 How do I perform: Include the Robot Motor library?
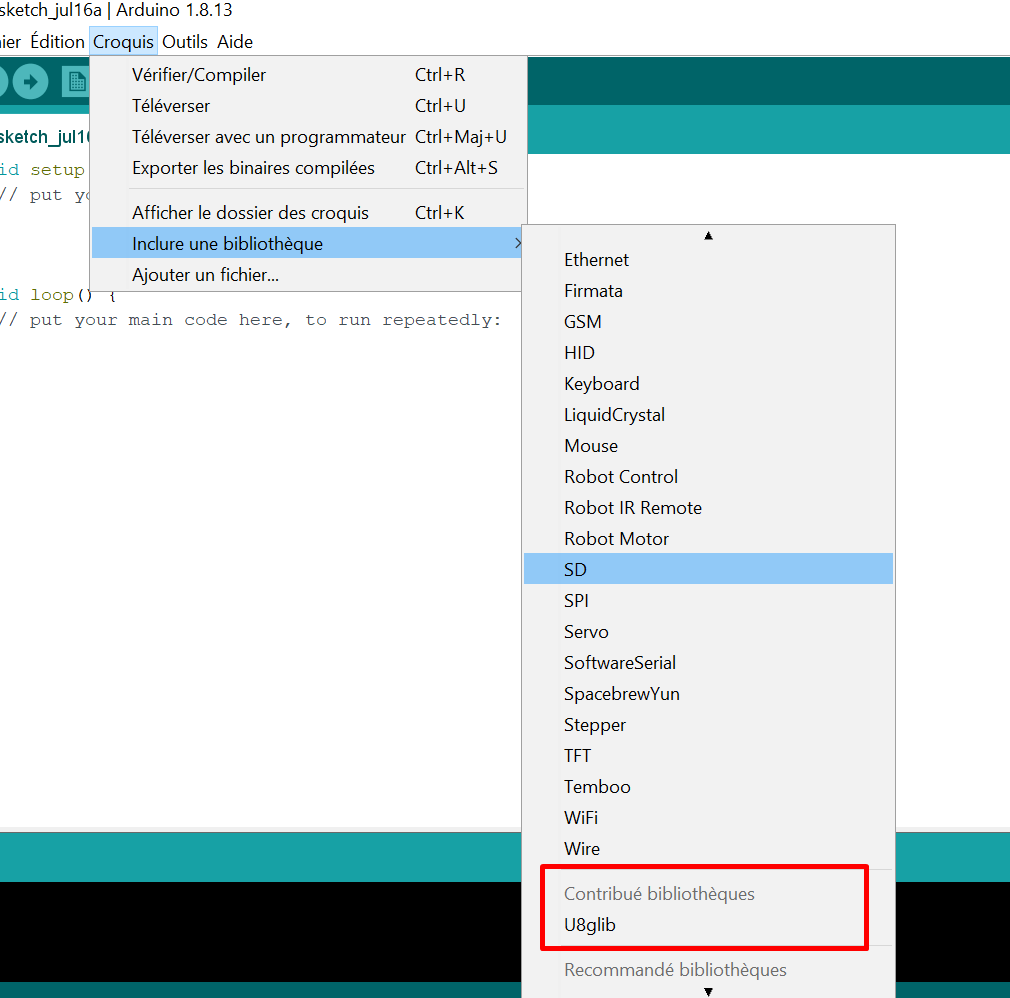coord(709,538)
